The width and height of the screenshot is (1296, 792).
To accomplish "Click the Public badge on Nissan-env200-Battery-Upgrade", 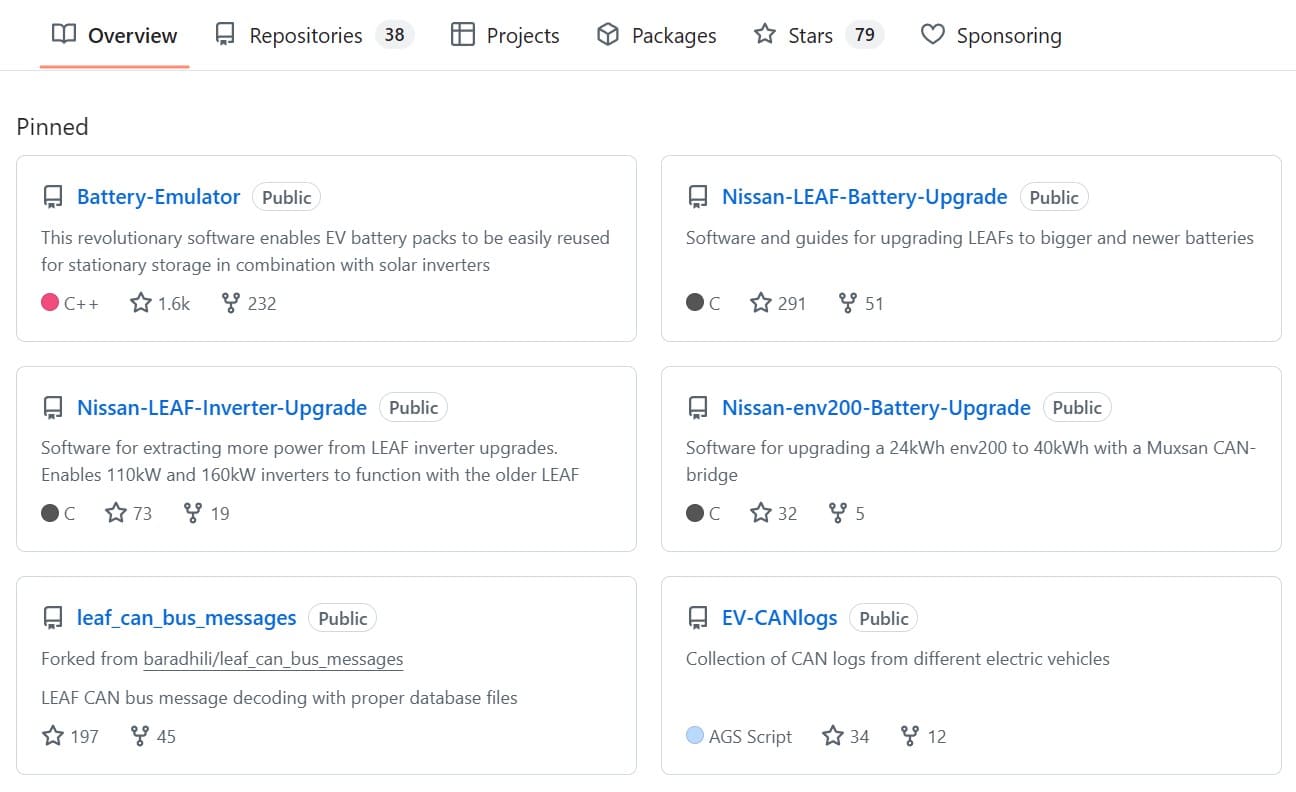I will [x=1077, y=407].
